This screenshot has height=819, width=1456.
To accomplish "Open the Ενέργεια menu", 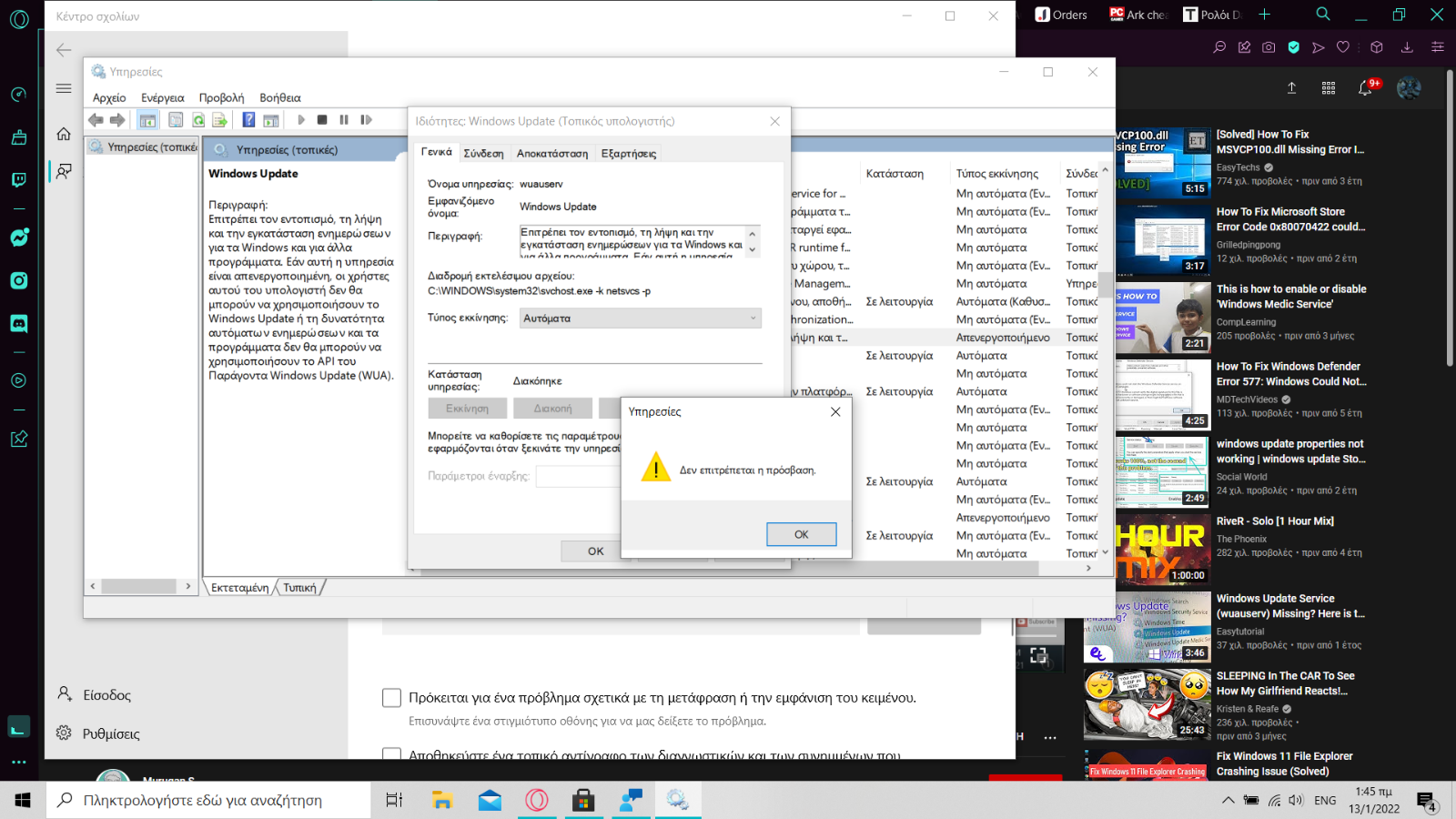I will tap(162, 98).
